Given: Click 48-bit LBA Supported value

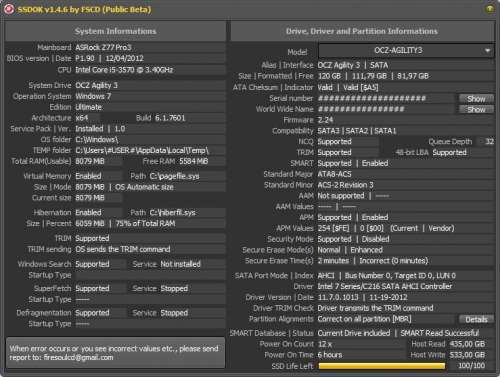Looking at the screenshot, I should point(449,153).
